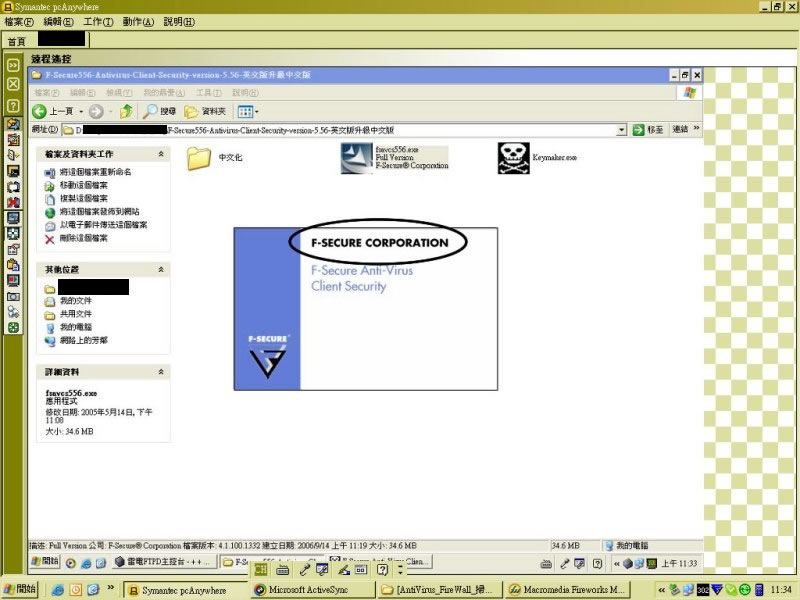Expand hidden icons in the local system tray
The width and height of the screenshot is (800, 600).
coord(662,590)
